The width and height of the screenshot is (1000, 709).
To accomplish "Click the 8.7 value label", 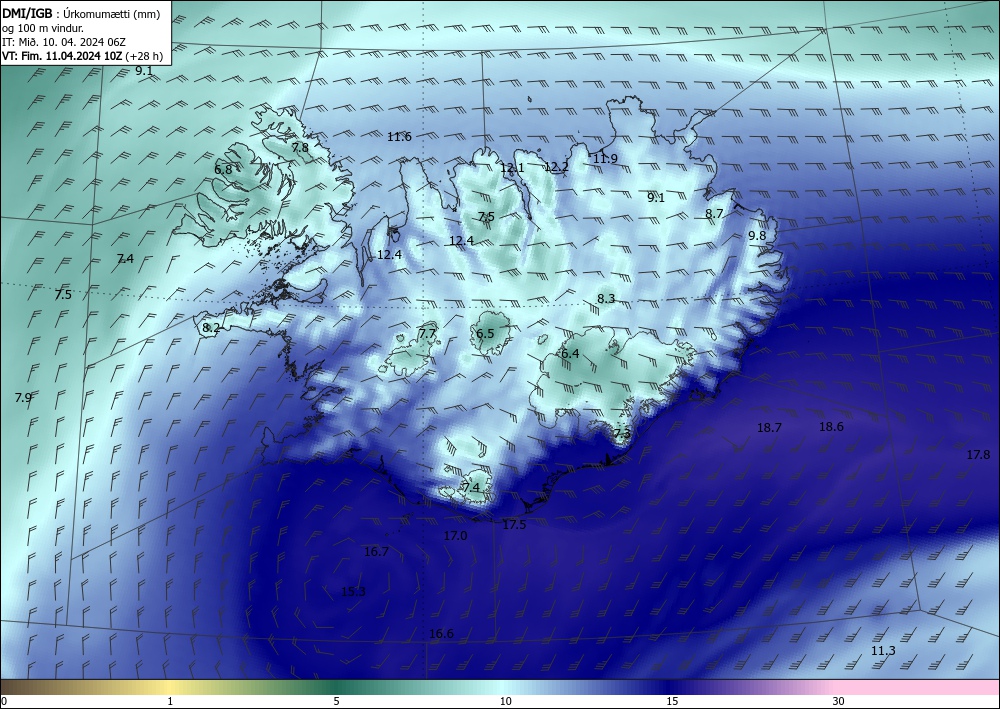I will 714,214.
